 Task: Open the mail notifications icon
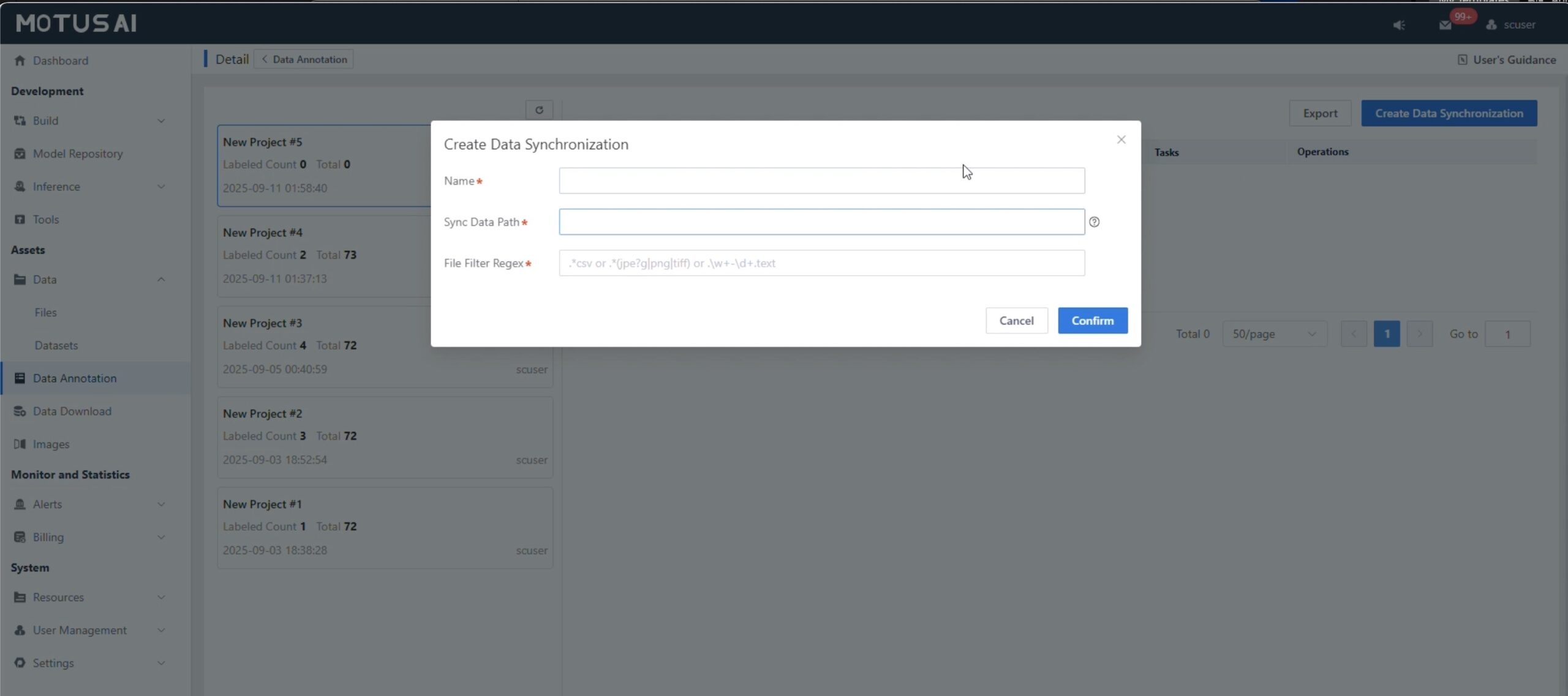(1445, 25)
